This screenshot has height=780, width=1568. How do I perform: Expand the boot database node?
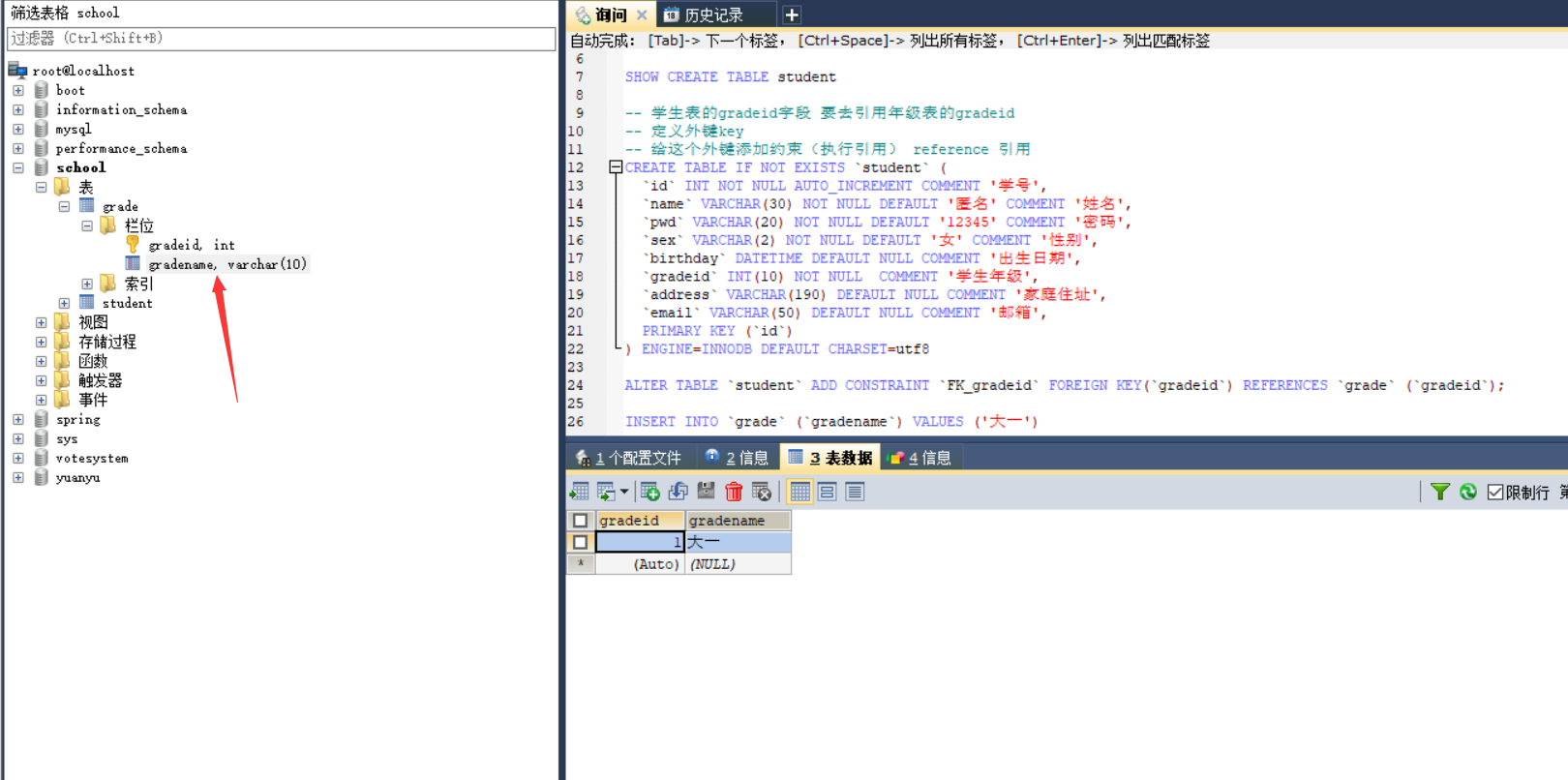coord(17,90)
